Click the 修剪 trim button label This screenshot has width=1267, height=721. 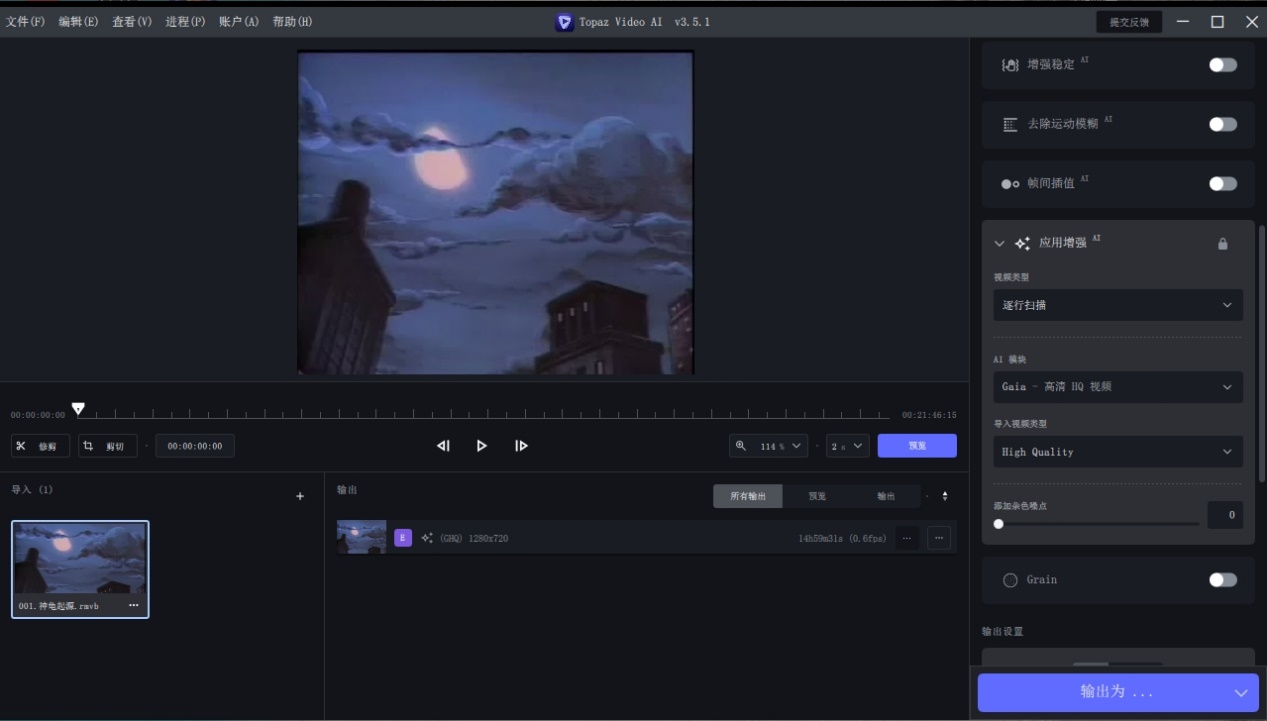point(48,447)
